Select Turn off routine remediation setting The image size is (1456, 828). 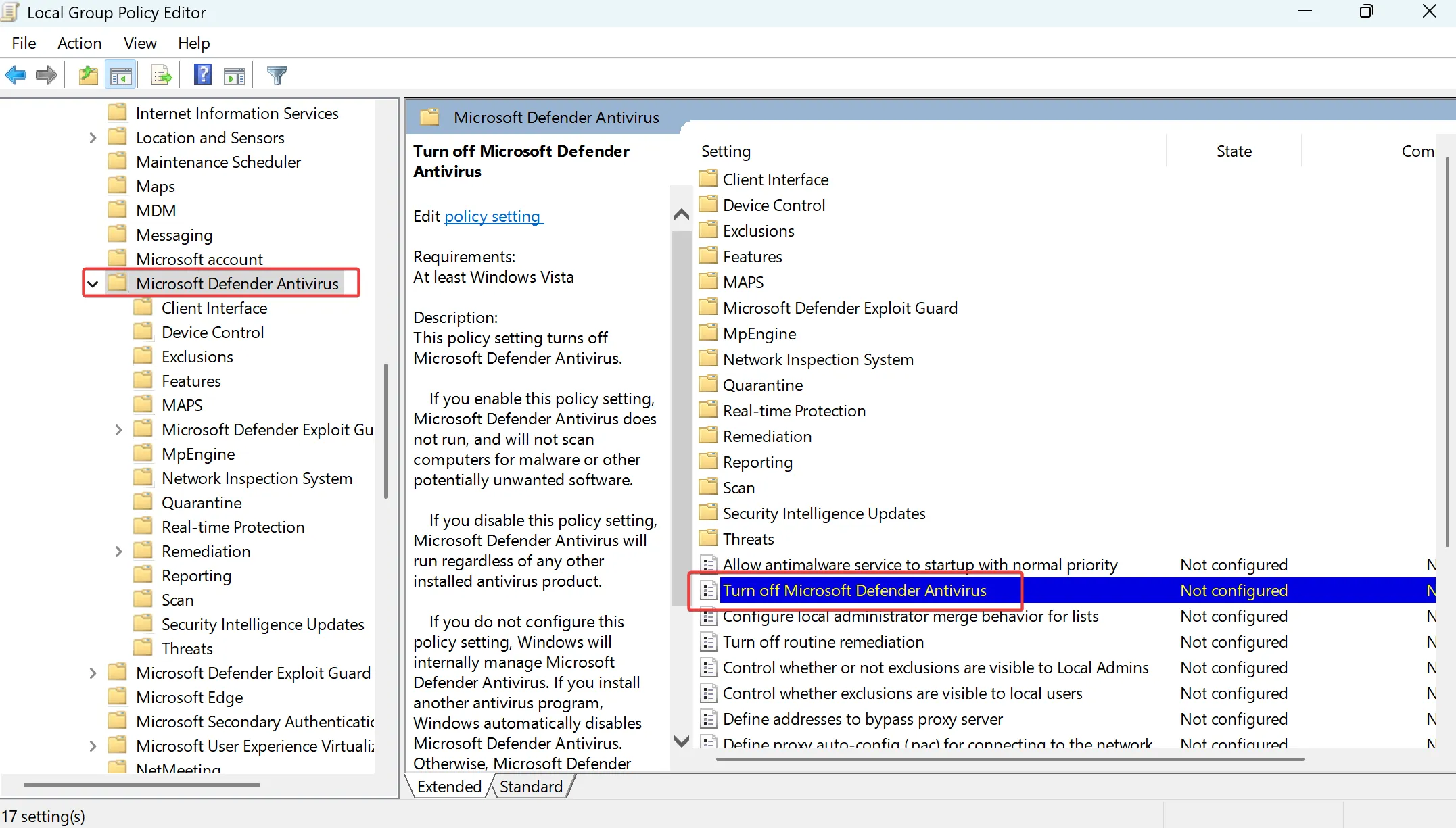pyautogui.click(x=823, y=641)
